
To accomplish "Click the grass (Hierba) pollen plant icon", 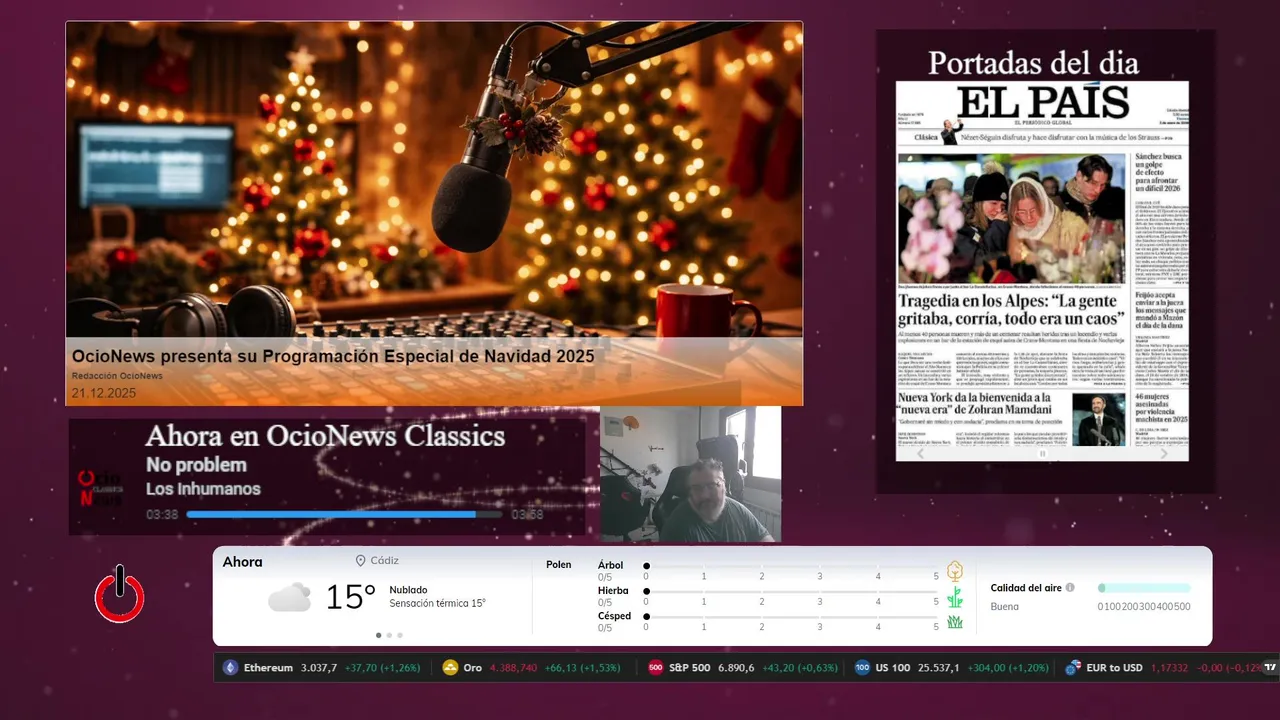I will tap(955, 597).
